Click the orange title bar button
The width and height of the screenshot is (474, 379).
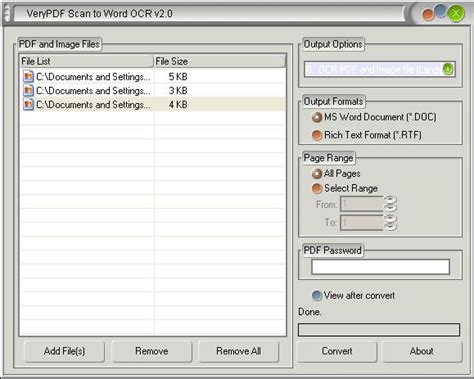428,15
